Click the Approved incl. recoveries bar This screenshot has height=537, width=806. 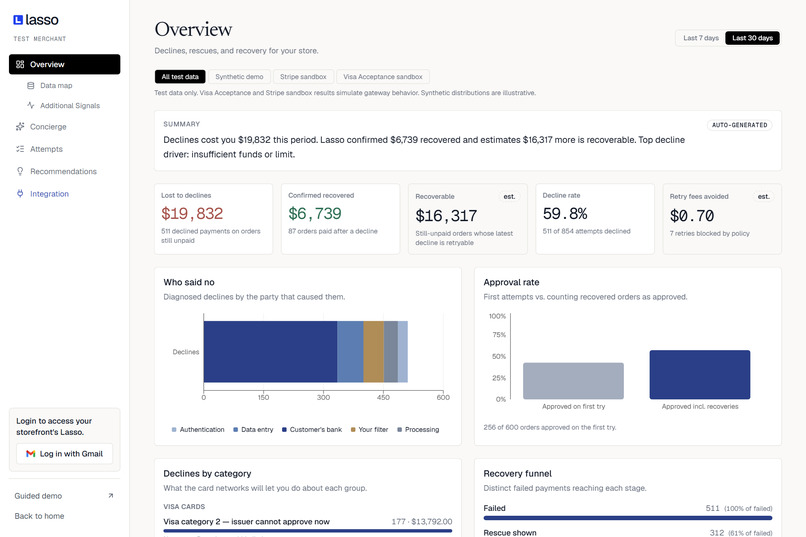[700, 375]
